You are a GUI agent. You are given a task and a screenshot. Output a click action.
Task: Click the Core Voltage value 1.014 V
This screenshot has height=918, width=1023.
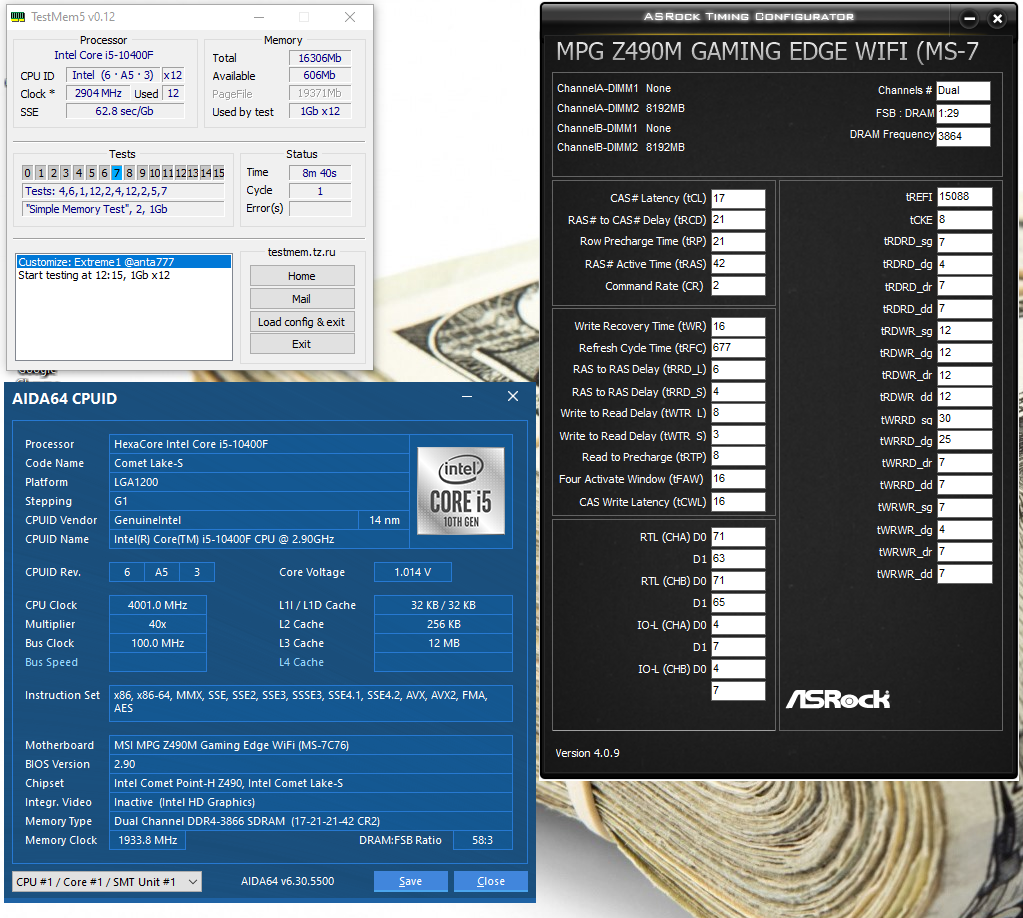(x=412, y=572)
